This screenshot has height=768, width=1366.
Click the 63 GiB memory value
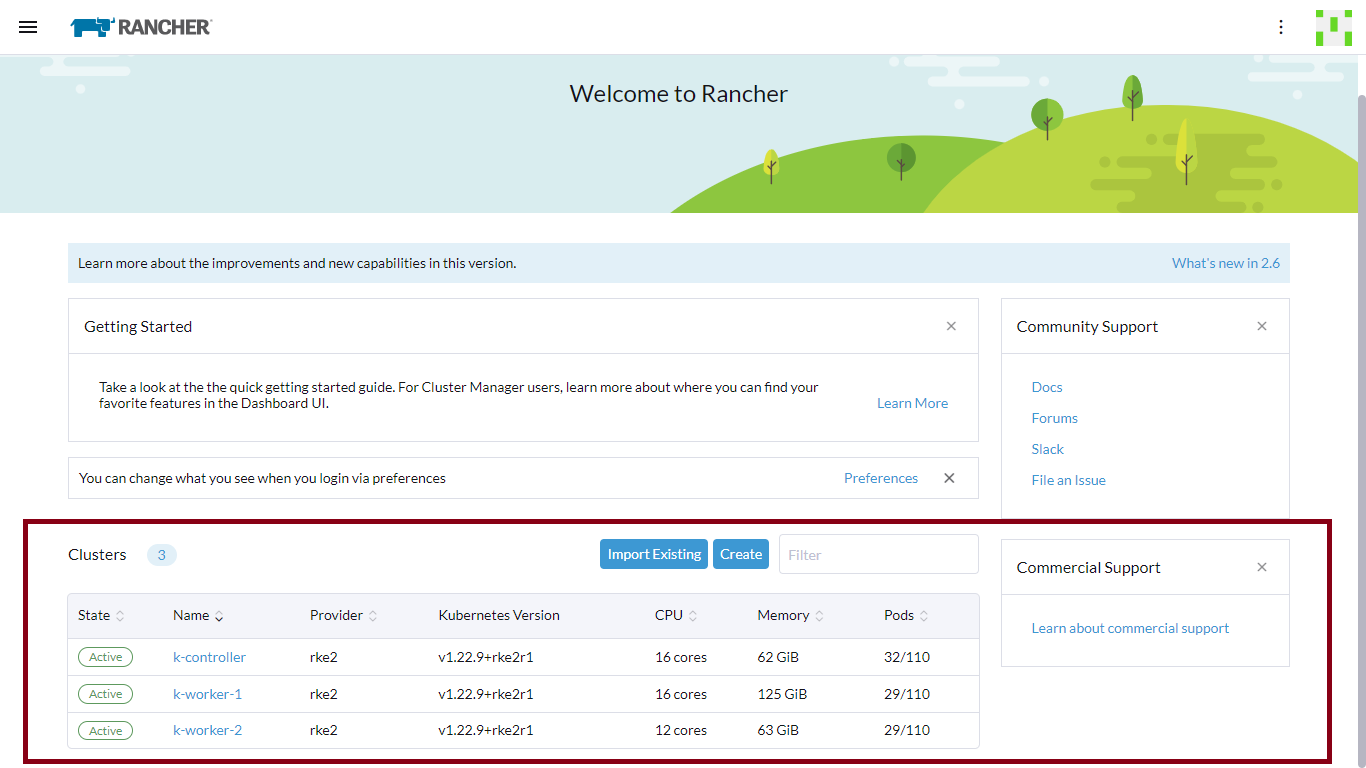tap(778, 730)
